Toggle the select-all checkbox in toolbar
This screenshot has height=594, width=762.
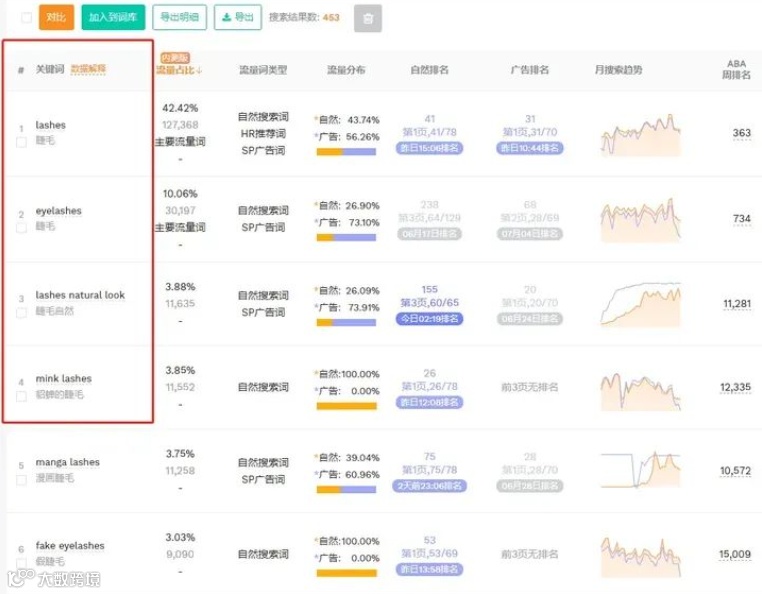27,17
